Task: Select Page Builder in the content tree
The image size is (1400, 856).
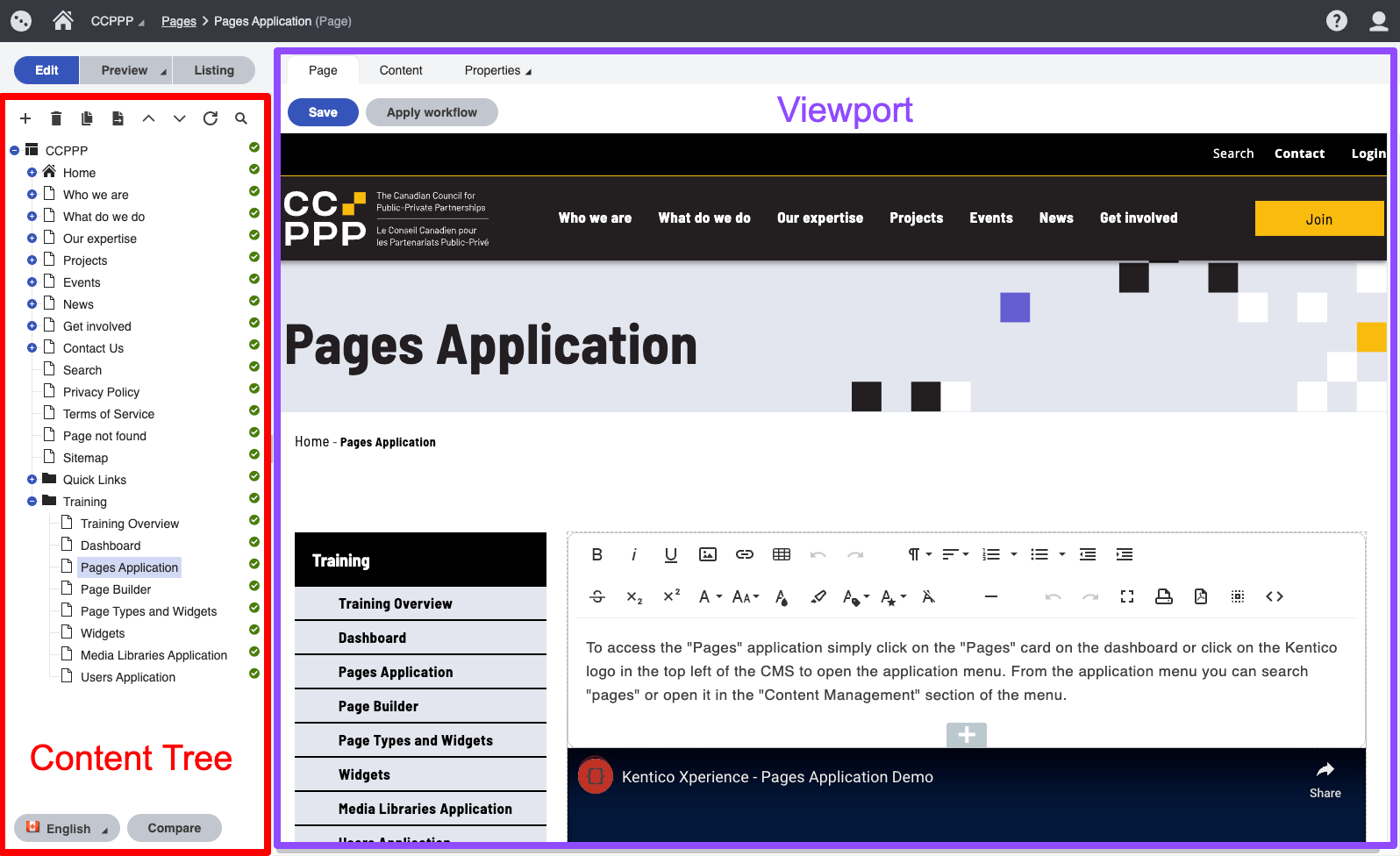Action: coord(116,589)
